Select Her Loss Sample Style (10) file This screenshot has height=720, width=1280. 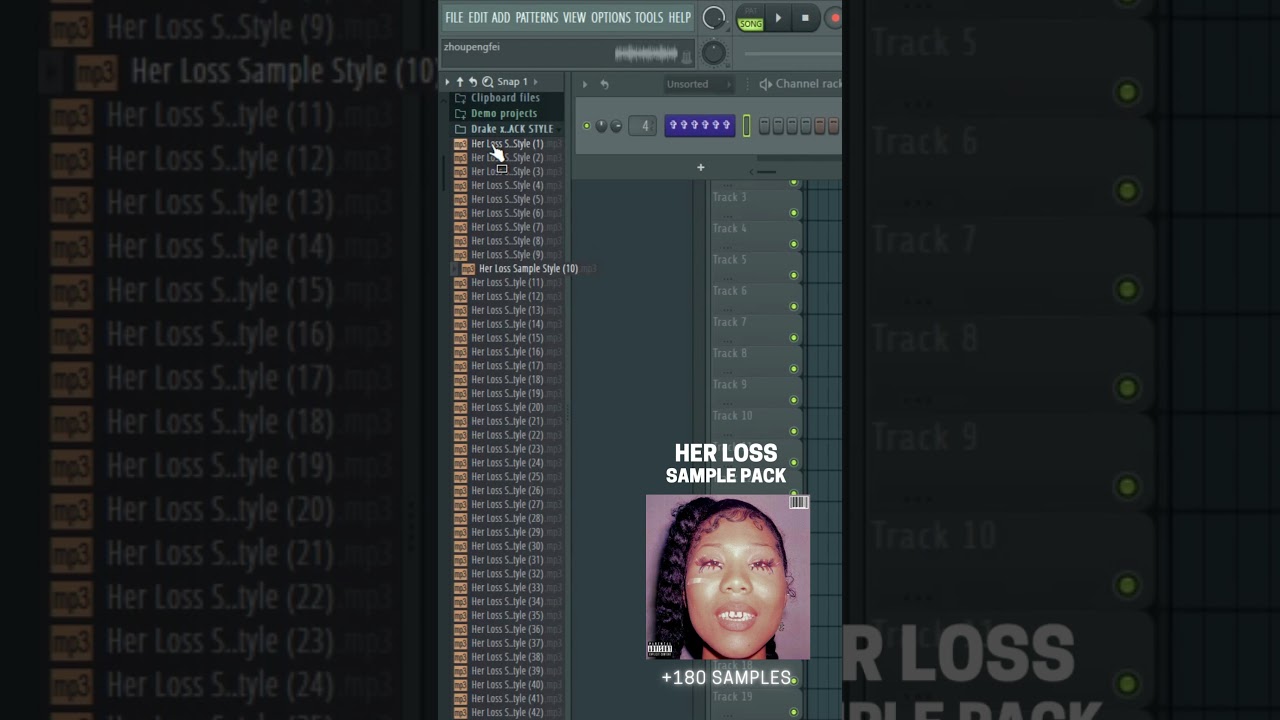528,269
